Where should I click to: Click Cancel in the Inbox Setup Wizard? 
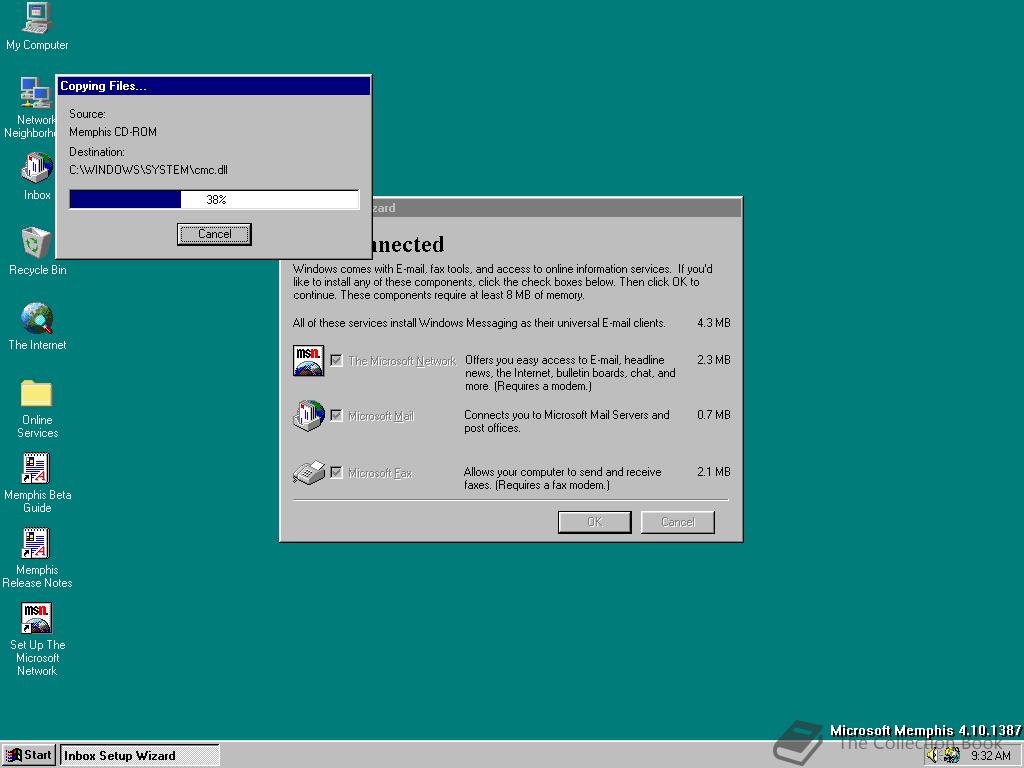pos(678,522)
